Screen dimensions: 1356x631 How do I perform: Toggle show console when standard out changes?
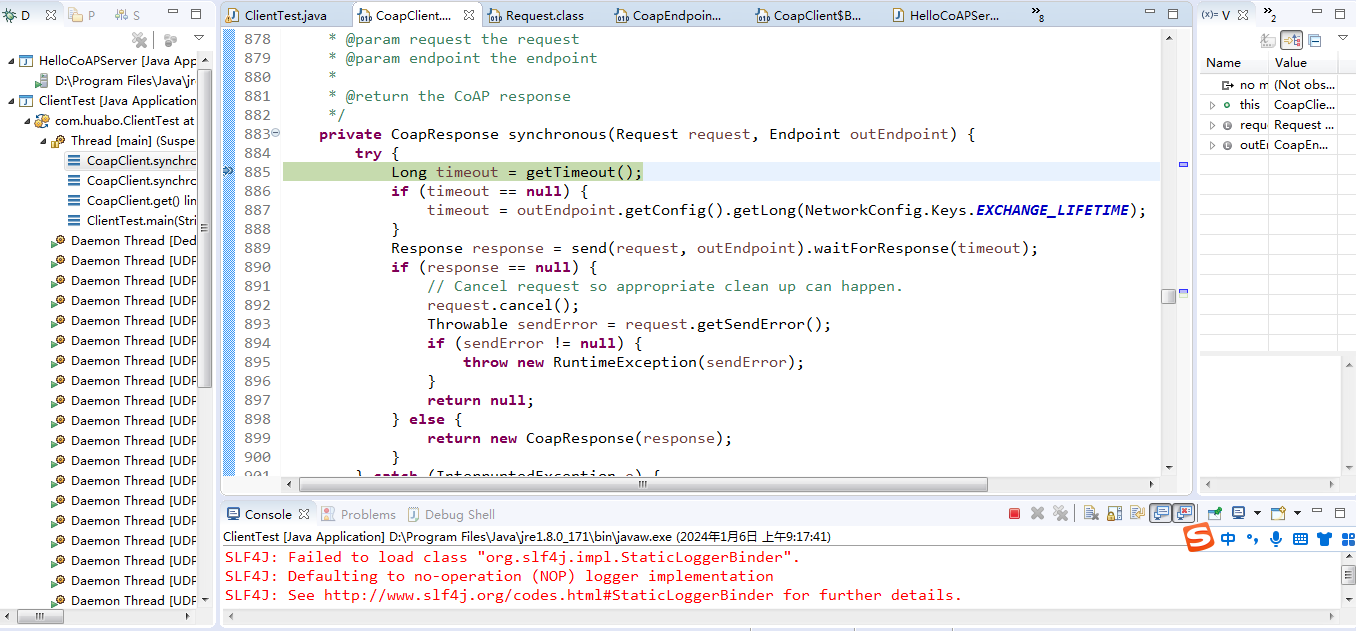point(1160,514)
